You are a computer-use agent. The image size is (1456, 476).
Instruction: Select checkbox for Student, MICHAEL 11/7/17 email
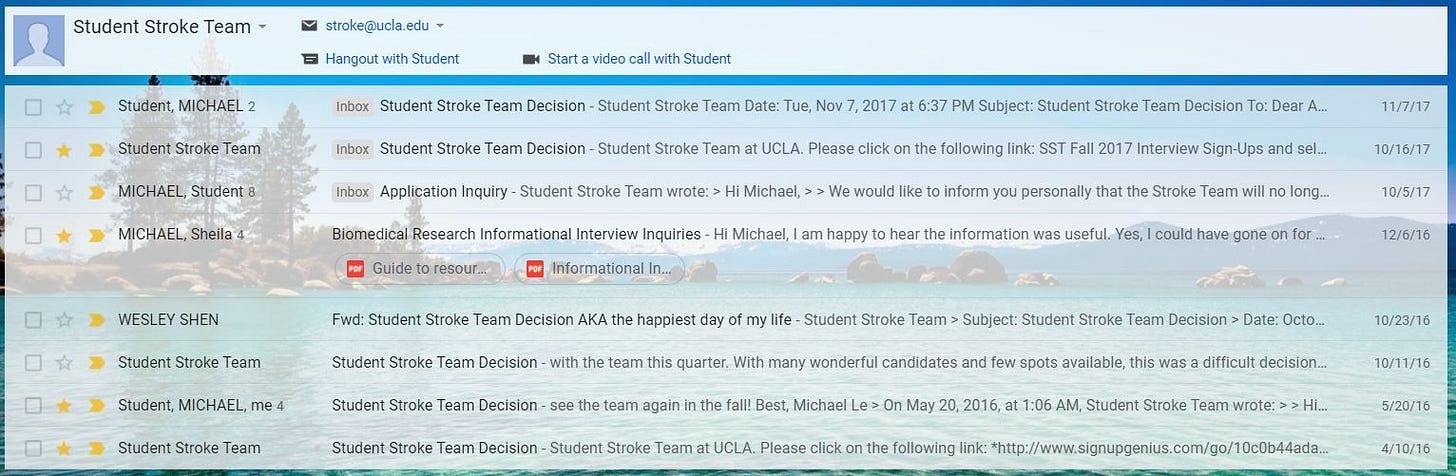click(33, 106)
